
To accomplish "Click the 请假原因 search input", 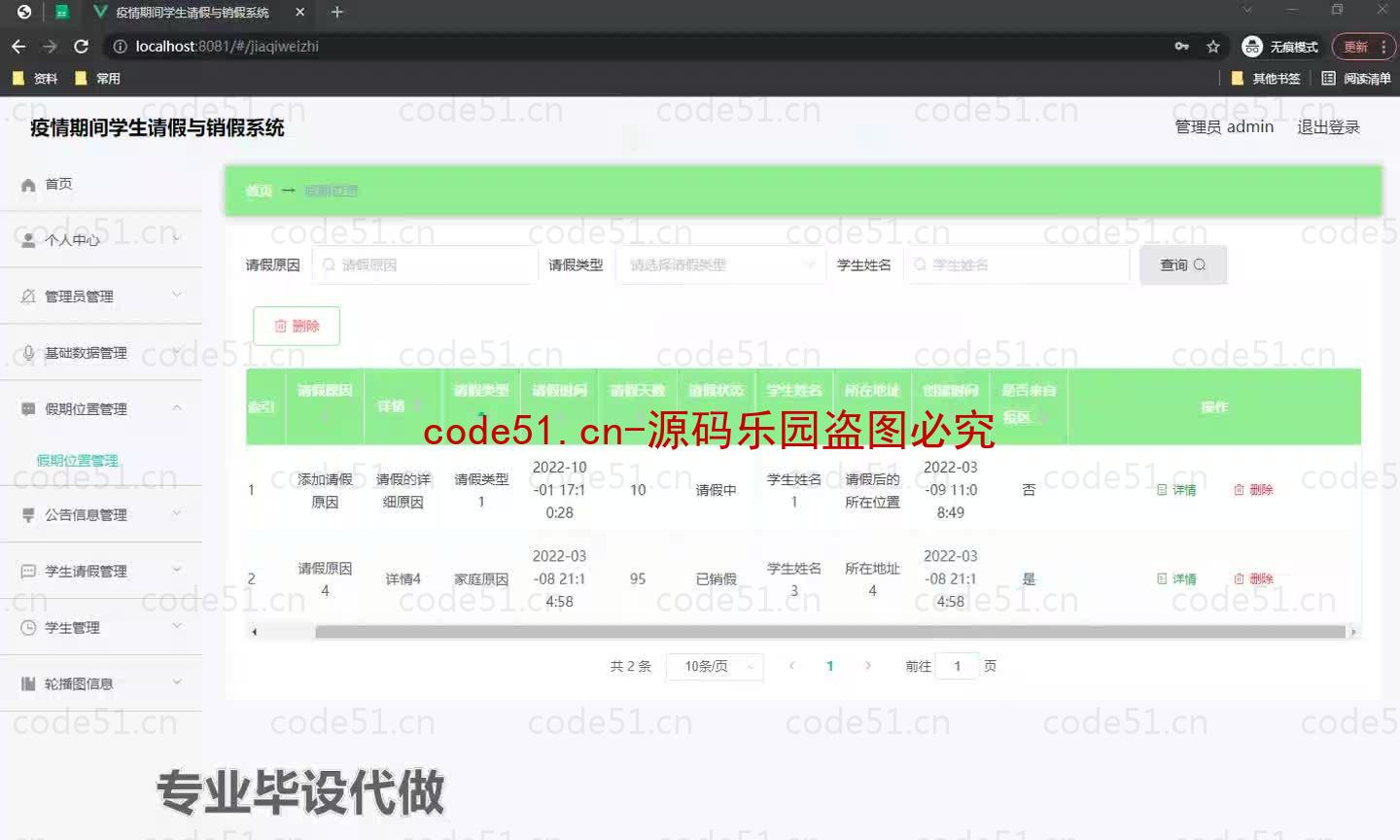I will click(x=425, y=264).
